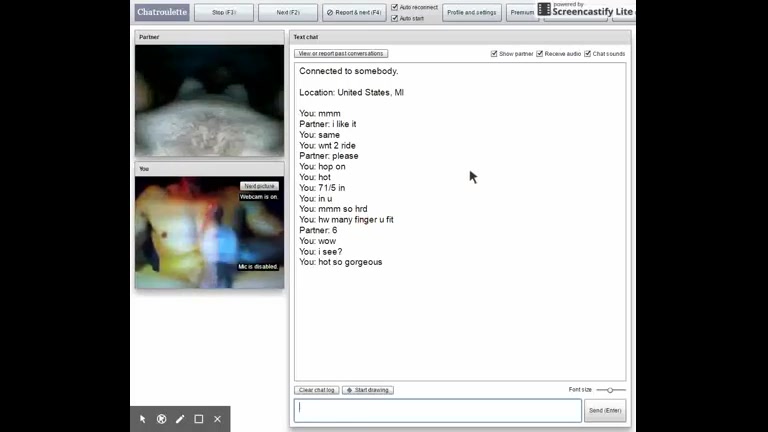768x432 pixels.
Task: View or report past conversations
Action: 341,53
